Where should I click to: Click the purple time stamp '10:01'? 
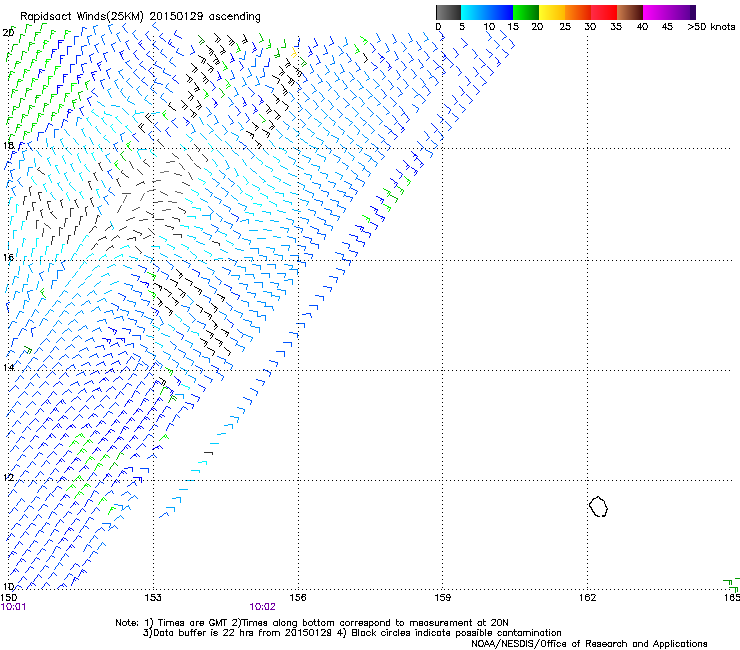[x=14, y=607]
